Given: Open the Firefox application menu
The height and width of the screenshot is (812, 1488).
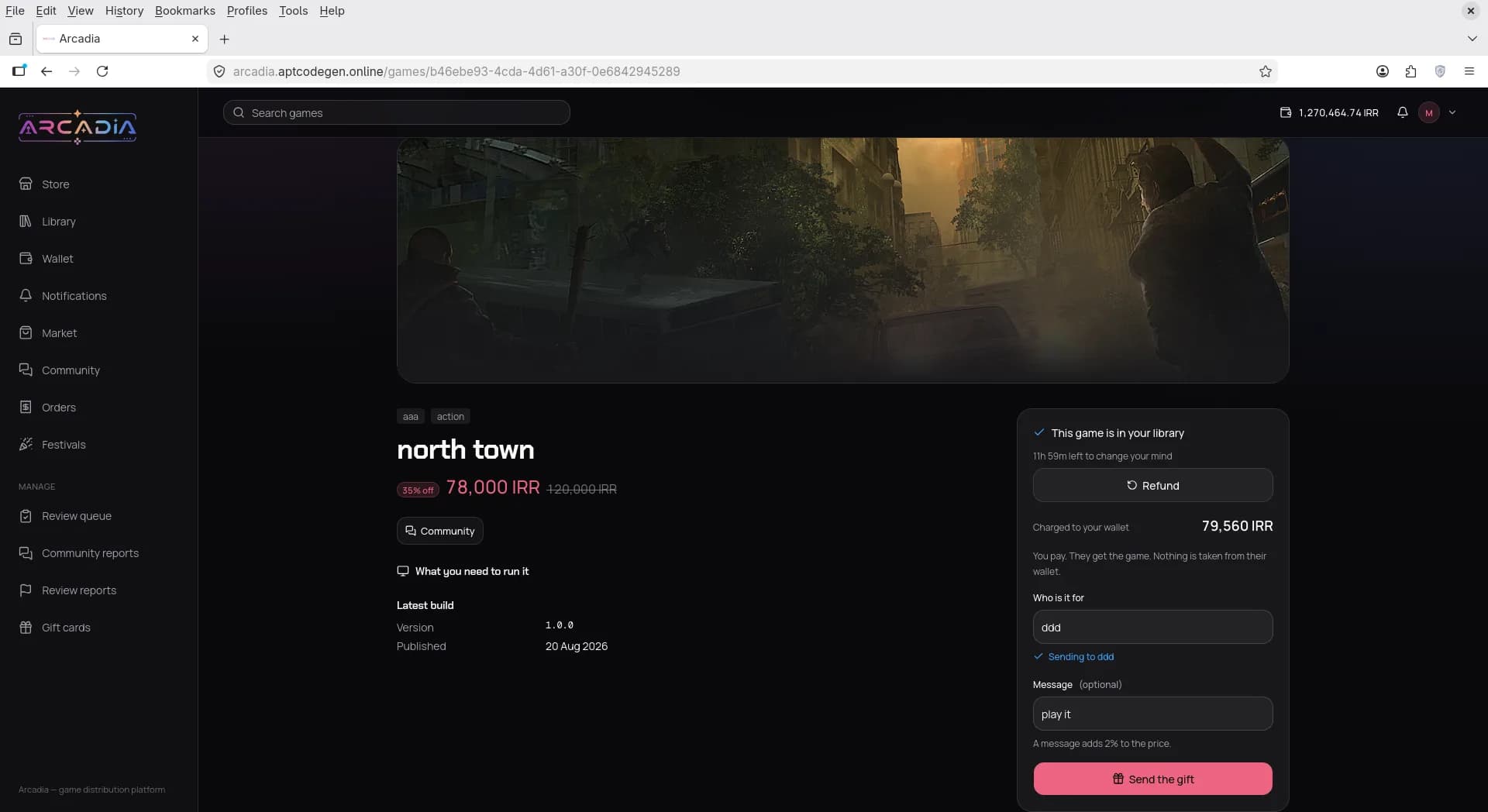Looking at the screenshot, I should coord(1469,71).
